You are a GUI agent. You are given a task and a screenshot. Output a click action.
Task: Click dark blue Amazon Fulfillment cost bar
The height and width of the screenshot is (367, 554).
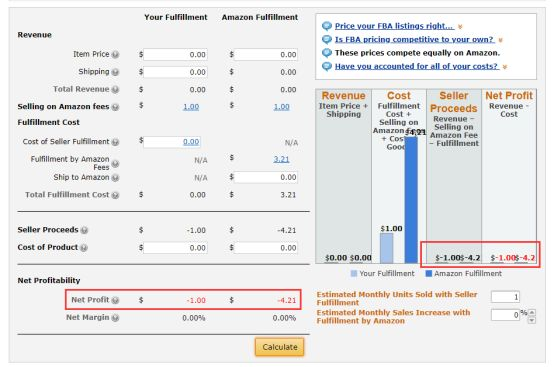click(x=411, y=200)
